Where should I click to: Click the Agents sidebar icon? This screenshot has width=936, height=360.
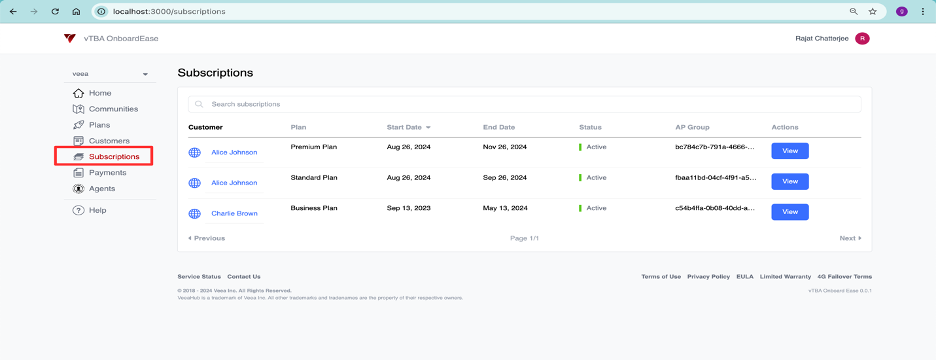[78, 189]
